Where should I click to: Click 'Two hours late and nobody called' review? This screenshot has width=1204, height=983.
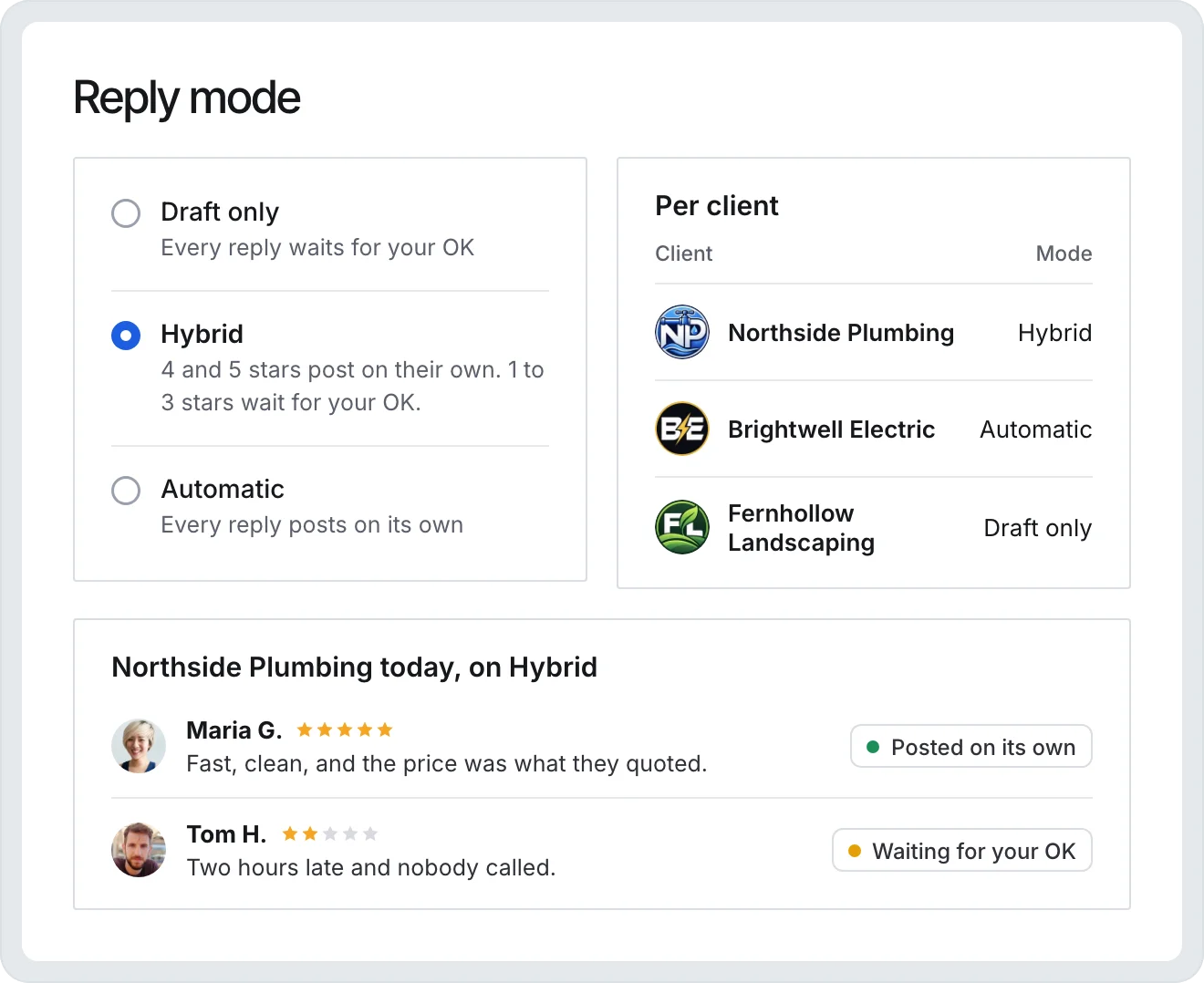pyautogui.click(x=371, y=868)
